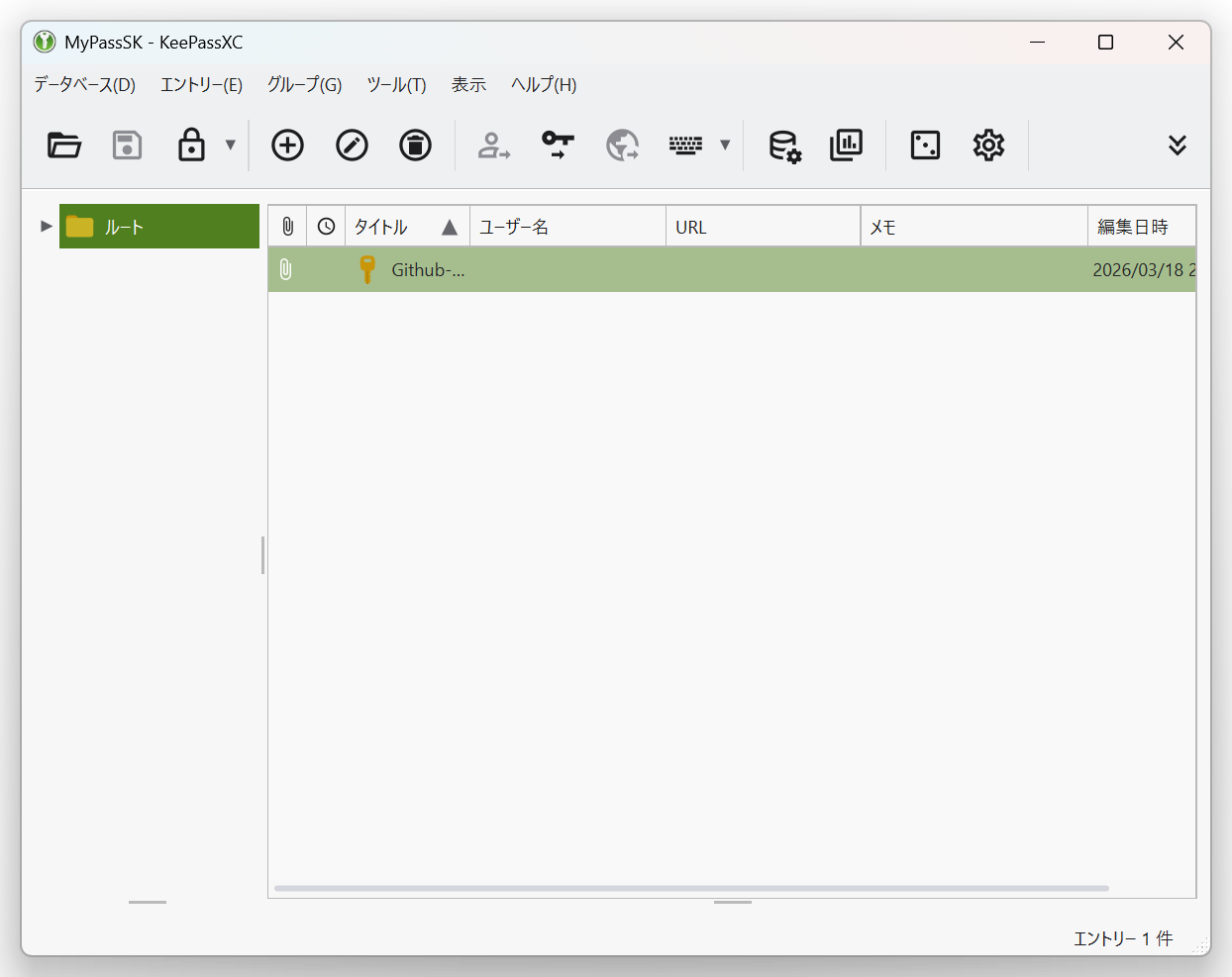
Task: Open database settings cylinder-gear icon
Action: pyautogui.click(x=784, y=146)
